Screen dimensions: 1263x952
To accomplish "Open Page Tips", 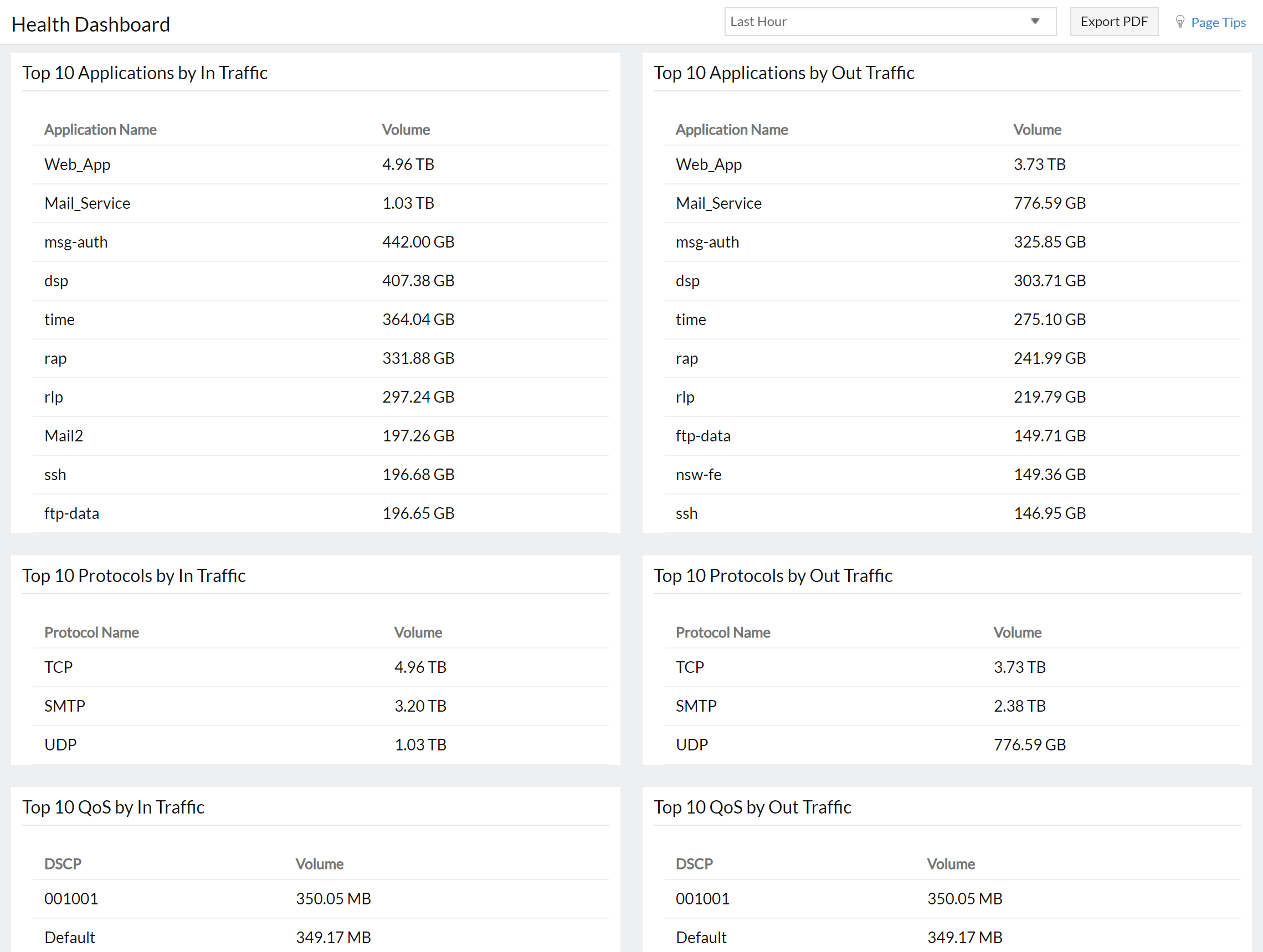I will point(1219,22).
